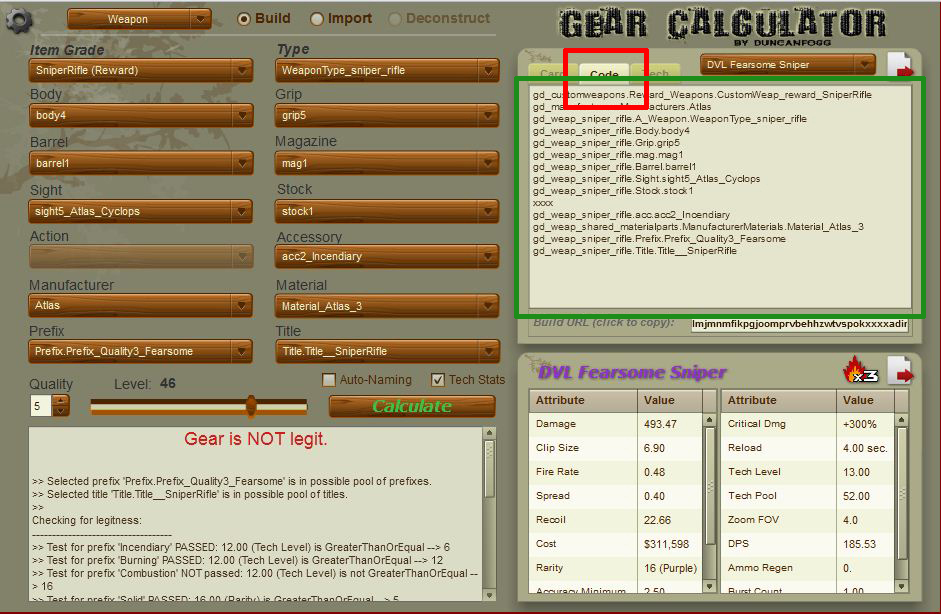Toggle the Tech Stats checkbox
Image resolution: width=941 pixels, height=614 pixels.
tap(437, 379)
